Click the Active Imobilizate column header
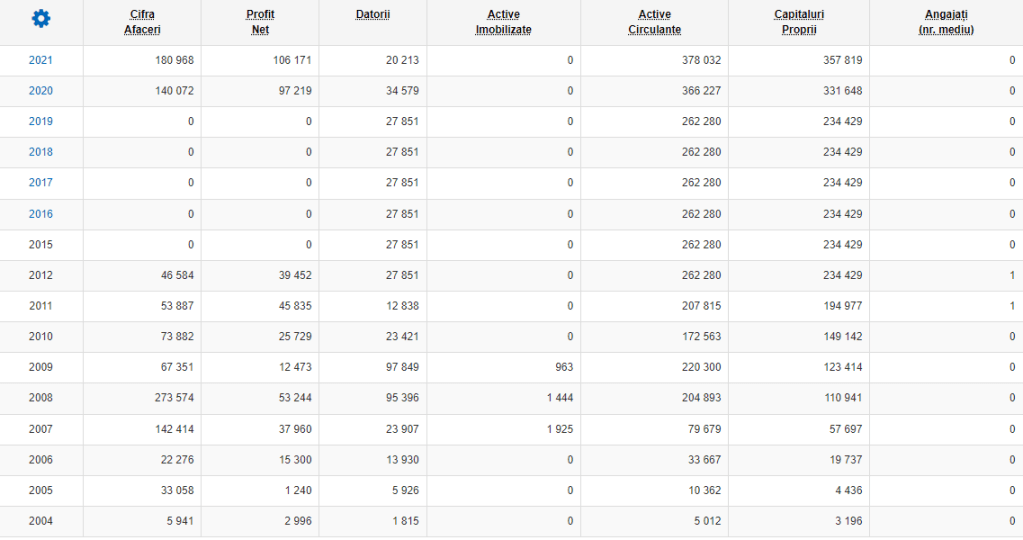The image size is (1023, 540). (503, 22)
